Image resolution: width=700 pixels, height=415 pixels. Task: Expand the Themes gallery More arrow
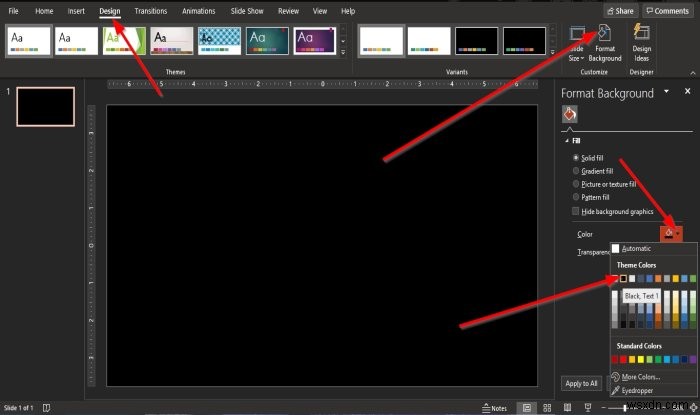coord(343,52)
